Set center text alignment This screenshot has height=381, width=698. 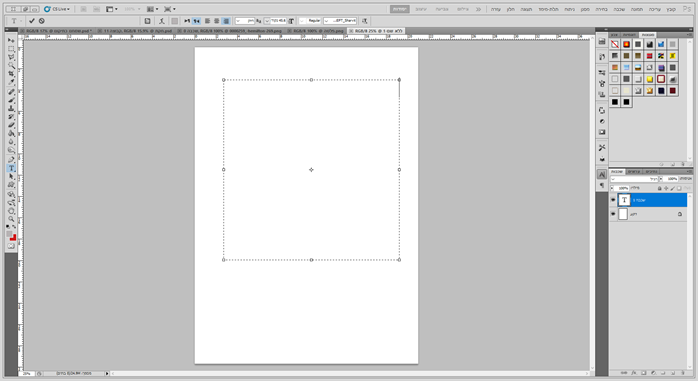click(x=217, y=21)
